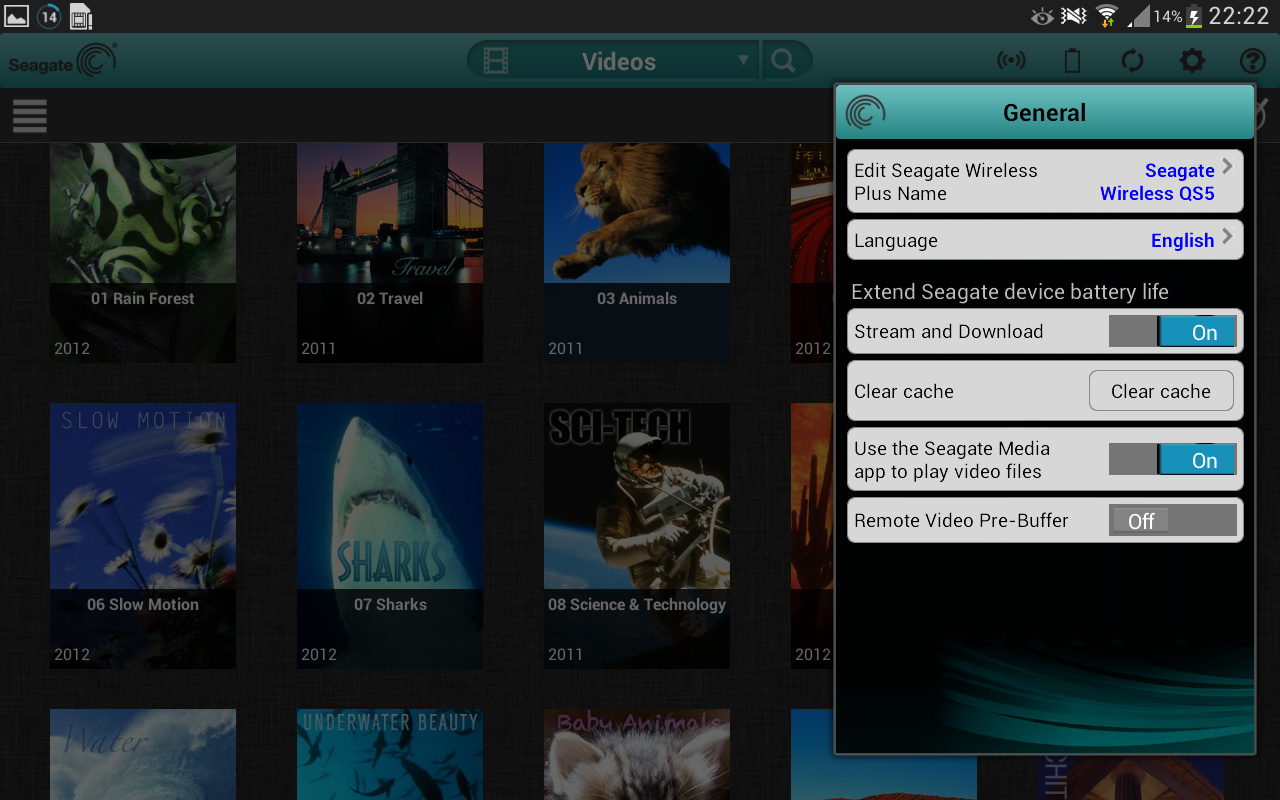Play the 08 Science & Technology video

[x=637, y=535]
